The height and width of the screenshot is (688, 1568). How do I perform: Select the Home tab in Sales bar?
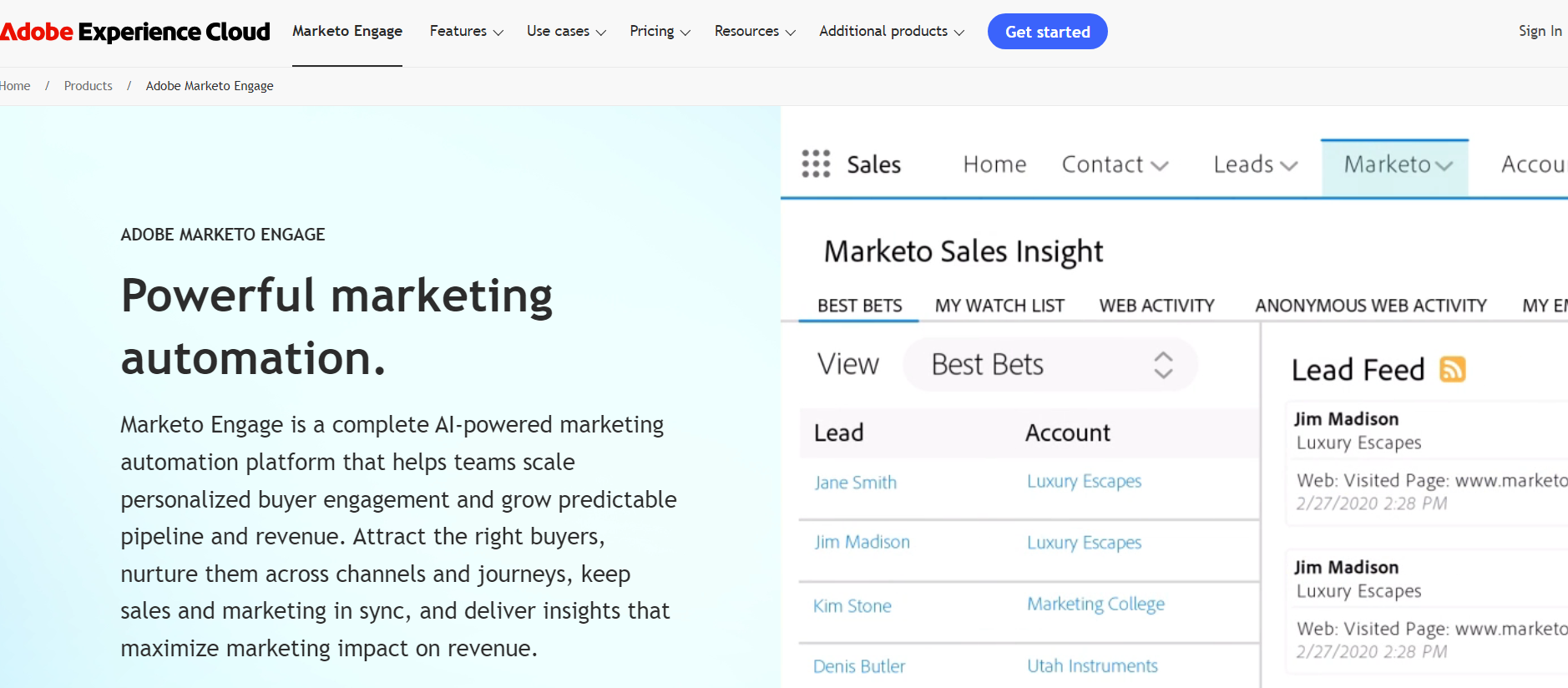tap(994, 164)
